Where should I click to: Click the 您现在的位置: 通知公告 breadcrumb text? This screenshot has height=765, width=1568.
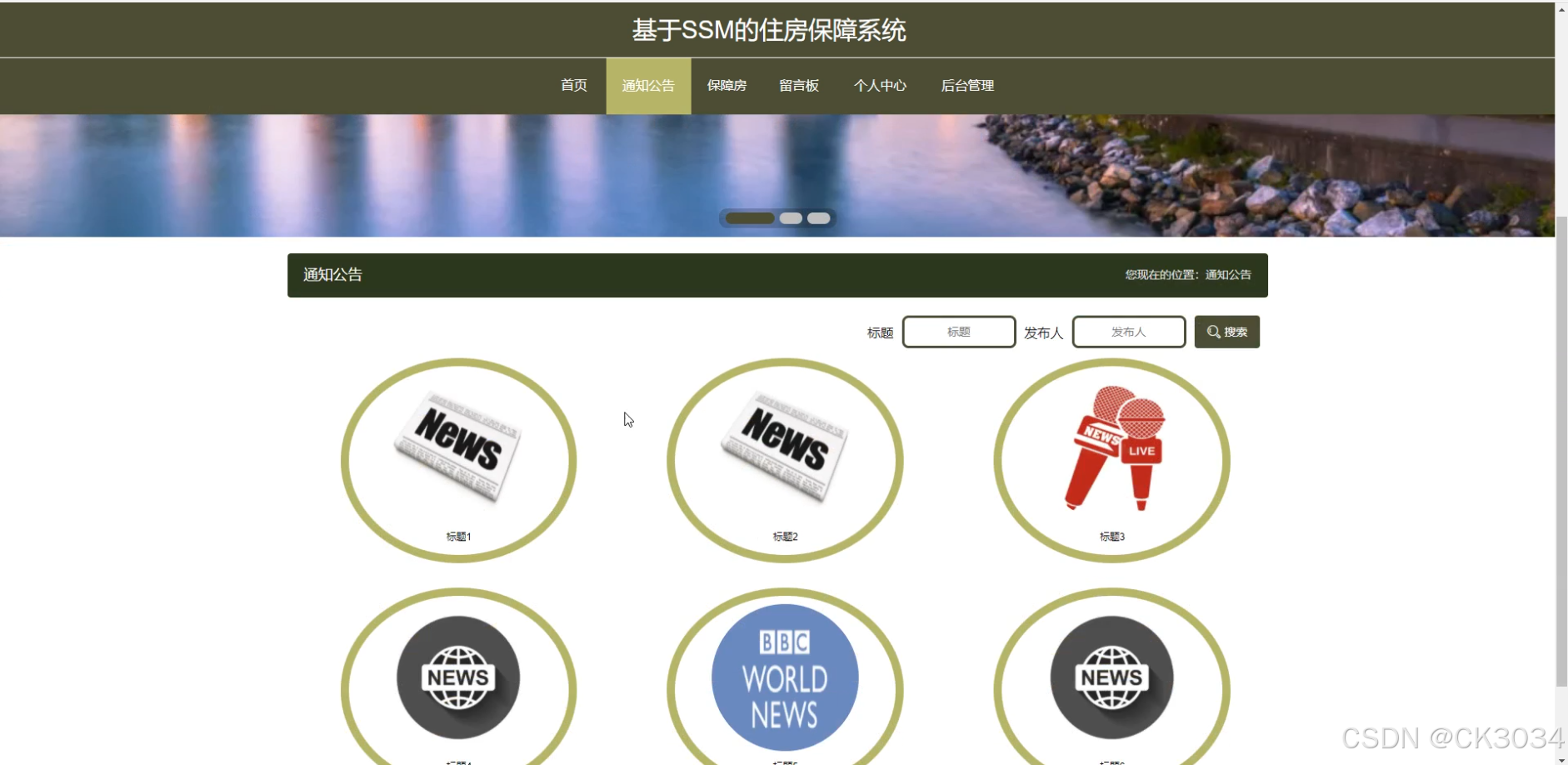click(x=1188, y=275)
